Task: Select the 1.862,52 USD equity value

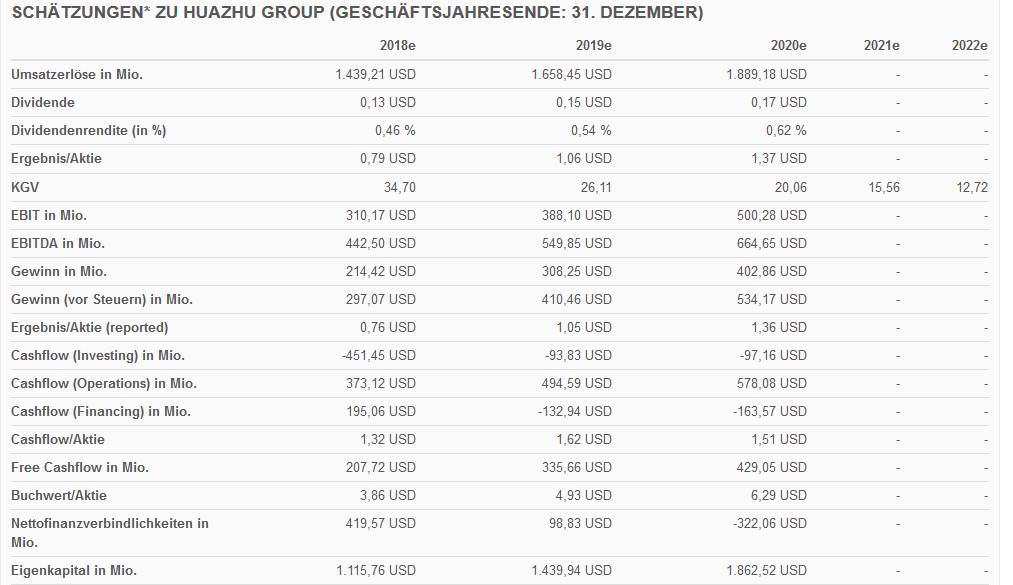Action: tap(765, 571)
